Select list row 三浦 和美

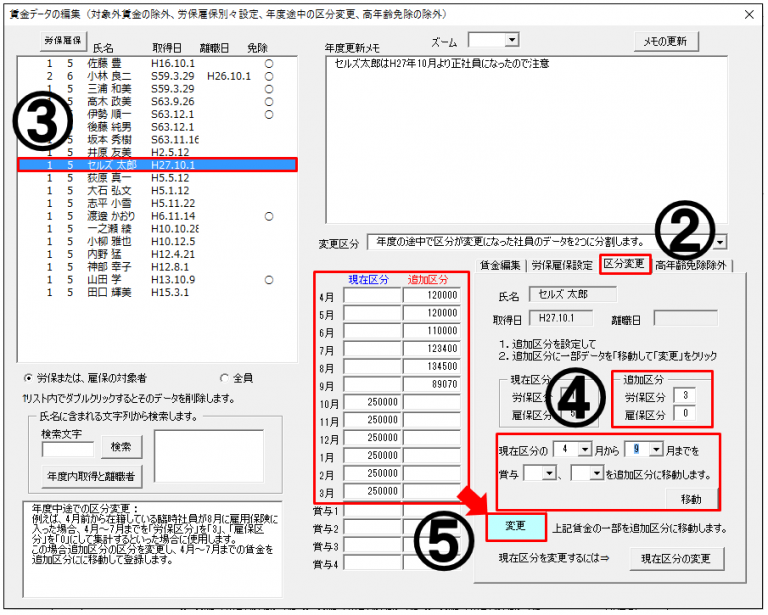click(x=157, y=89)
